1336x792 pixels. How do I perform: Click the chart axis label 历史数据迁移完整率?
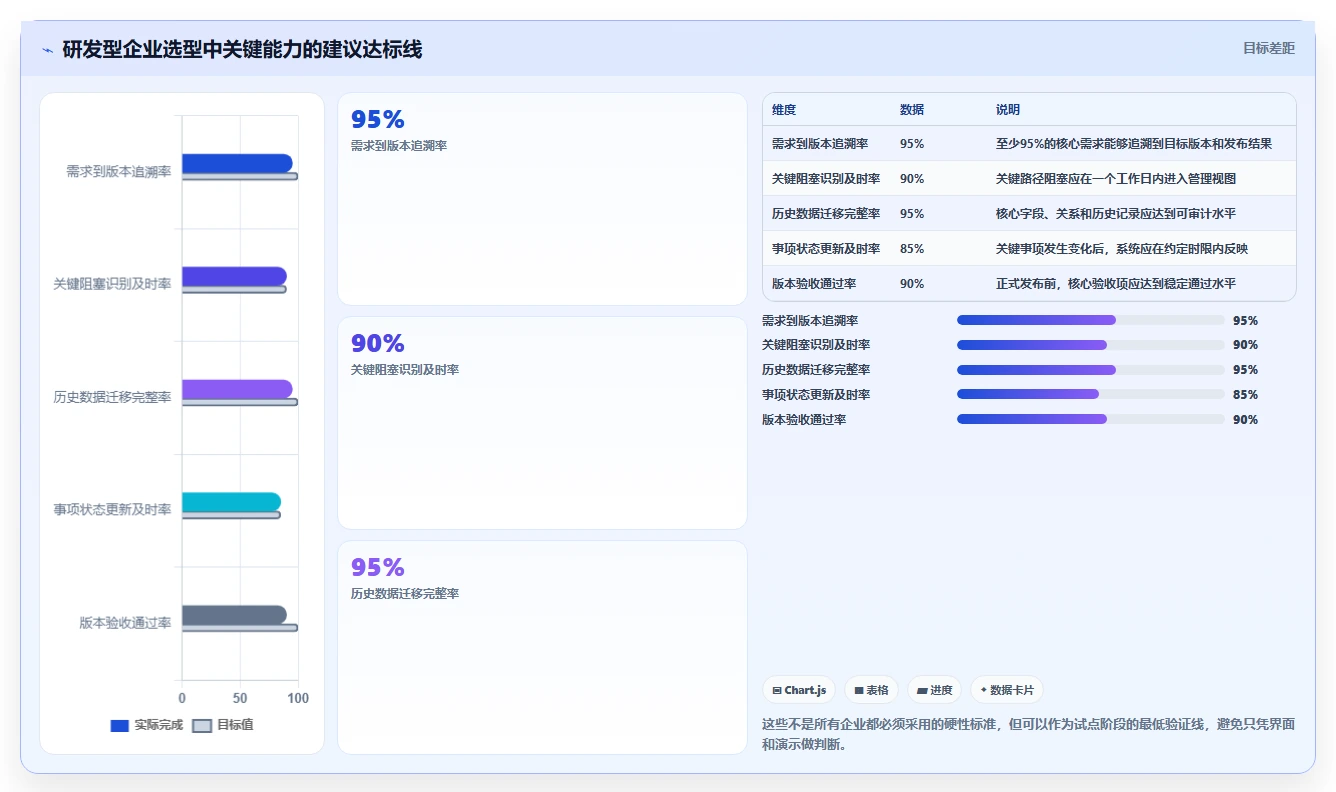[x=112, y=397]
